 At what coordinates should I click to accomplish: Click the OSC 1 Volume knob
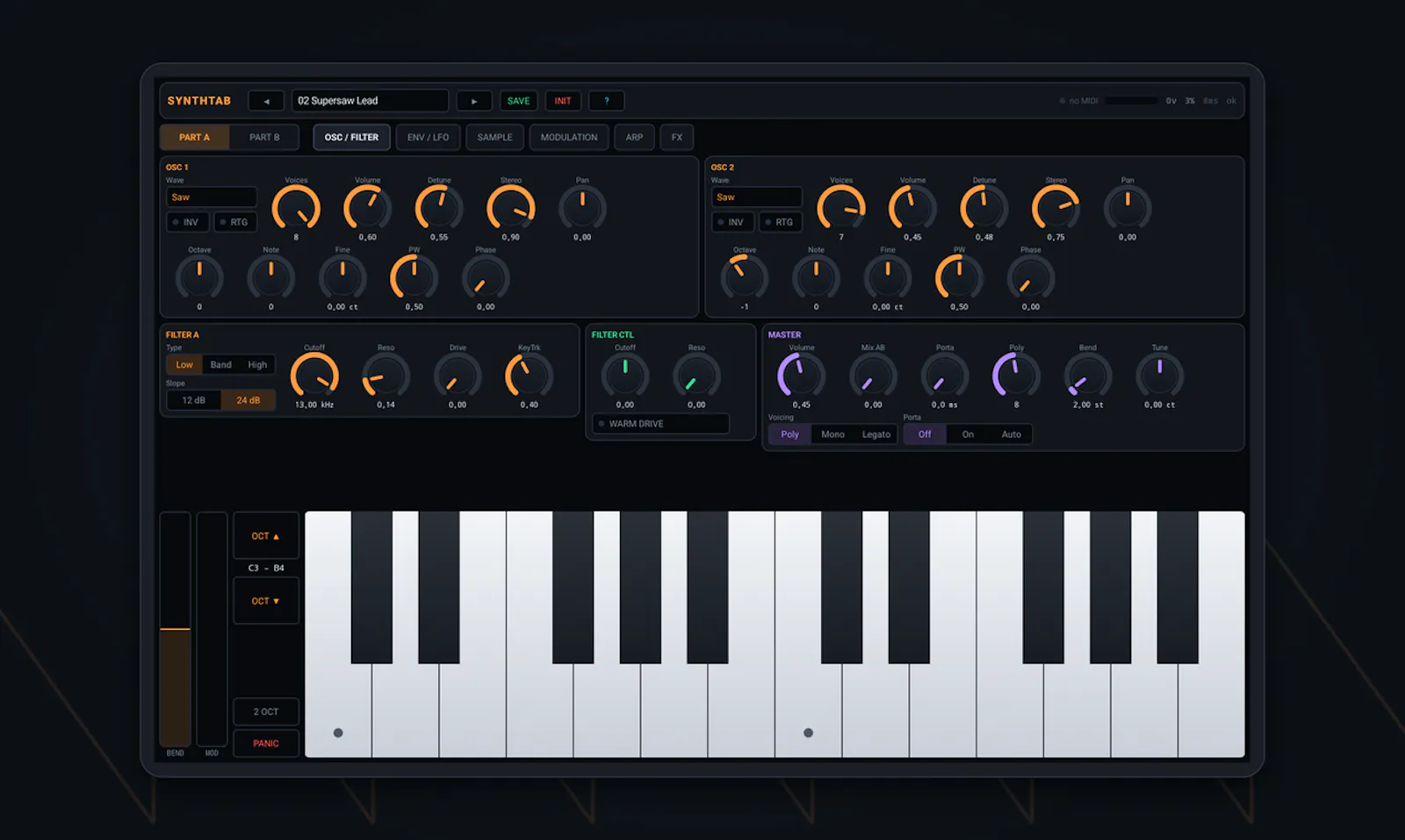click(367, 209)
